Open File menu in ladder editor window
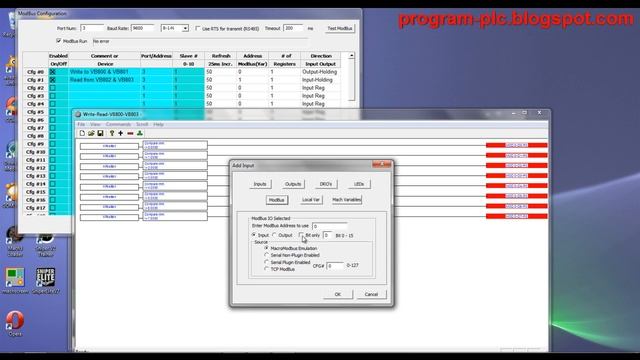640x360 pixels. [x=81, y=124]
